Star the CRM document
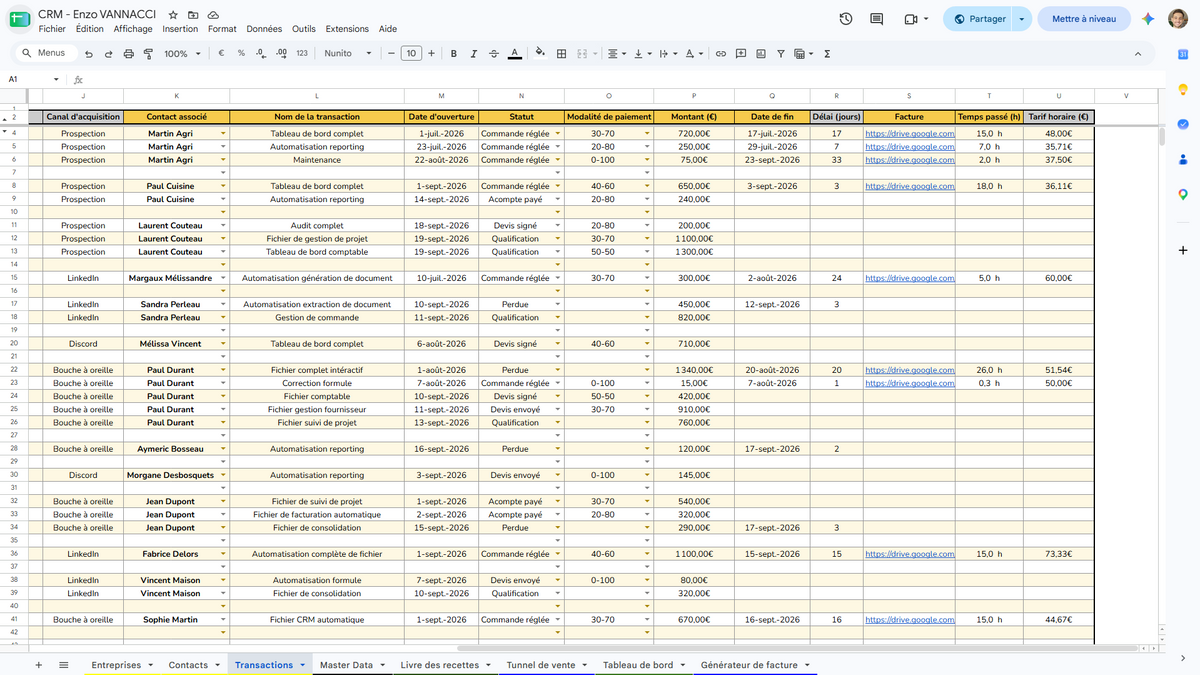 pos(173,15)
